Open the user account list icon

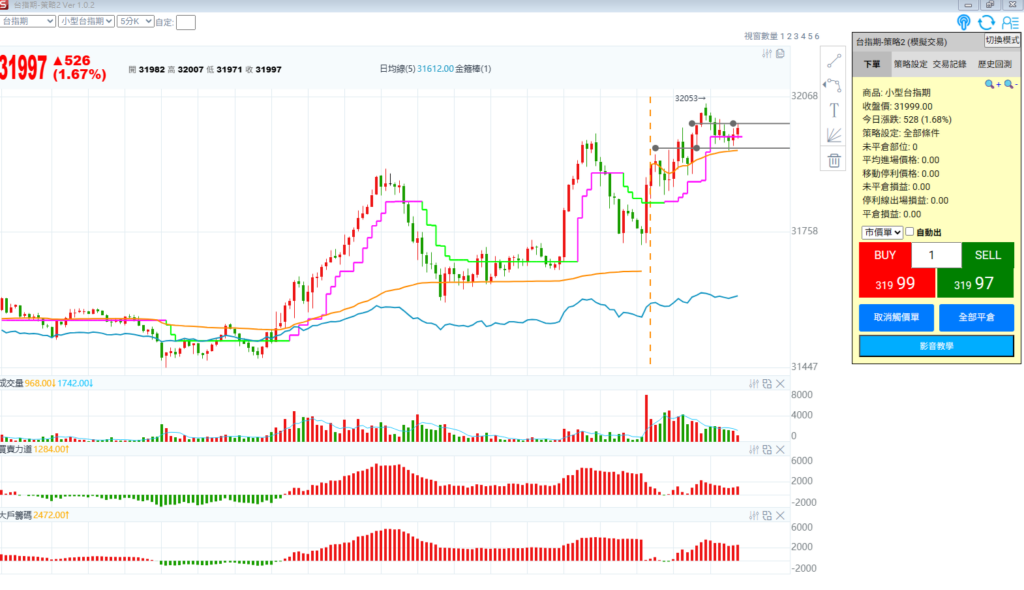point(1009,22)
